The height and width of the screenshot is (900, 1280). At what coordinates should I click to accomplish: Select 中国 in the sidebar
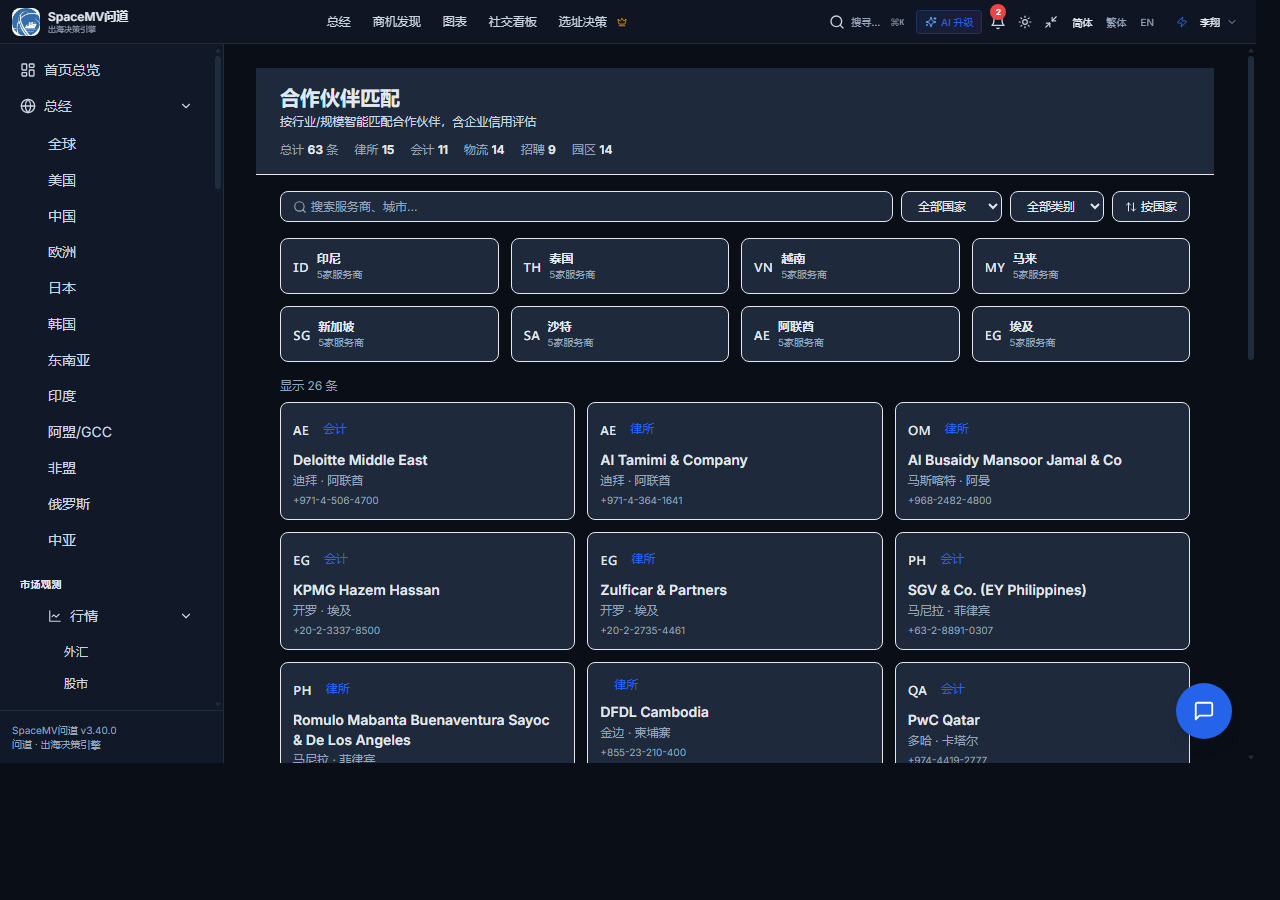[x=62, y=216]
